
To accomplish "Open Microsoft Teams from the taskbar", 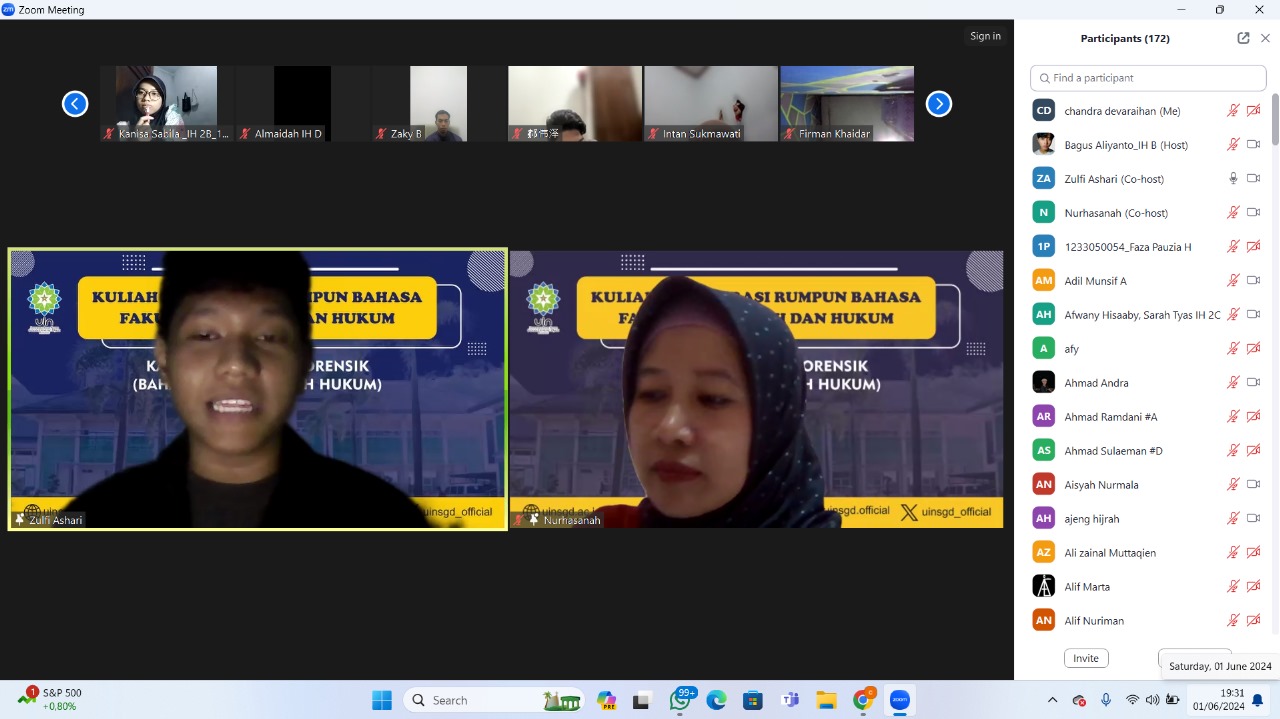I will tap(790, 700).
